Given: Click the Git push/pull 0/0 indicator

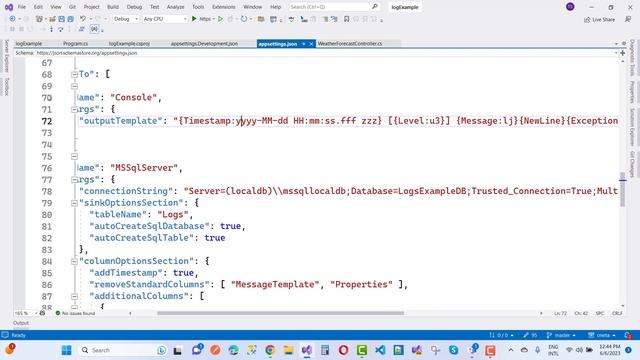Looking at the screenshot, I should [501, 335].
